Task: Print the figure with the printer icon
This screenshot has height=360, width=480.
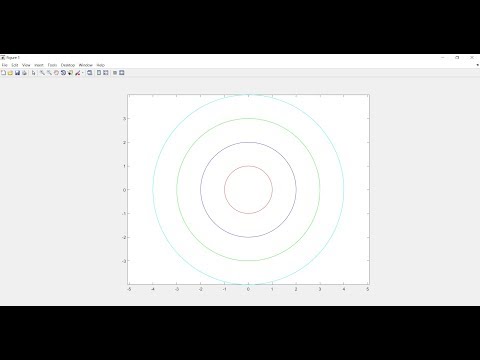Action: point(24,73)
